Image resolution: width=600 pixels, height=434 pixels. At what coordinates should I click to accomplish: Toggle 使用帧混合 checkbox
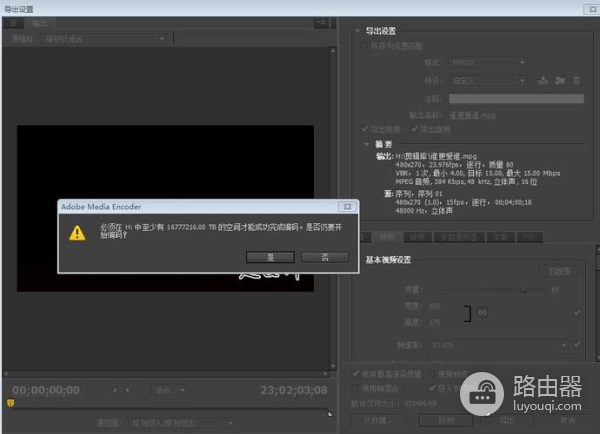(355, 388)
